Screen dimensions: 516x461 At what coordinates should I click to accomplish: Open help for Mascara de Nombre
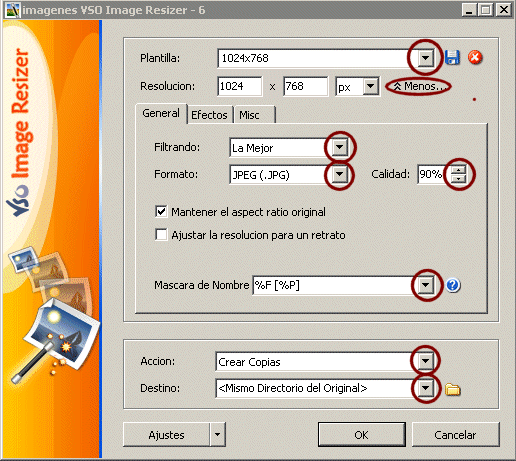(x=453, y=285)
